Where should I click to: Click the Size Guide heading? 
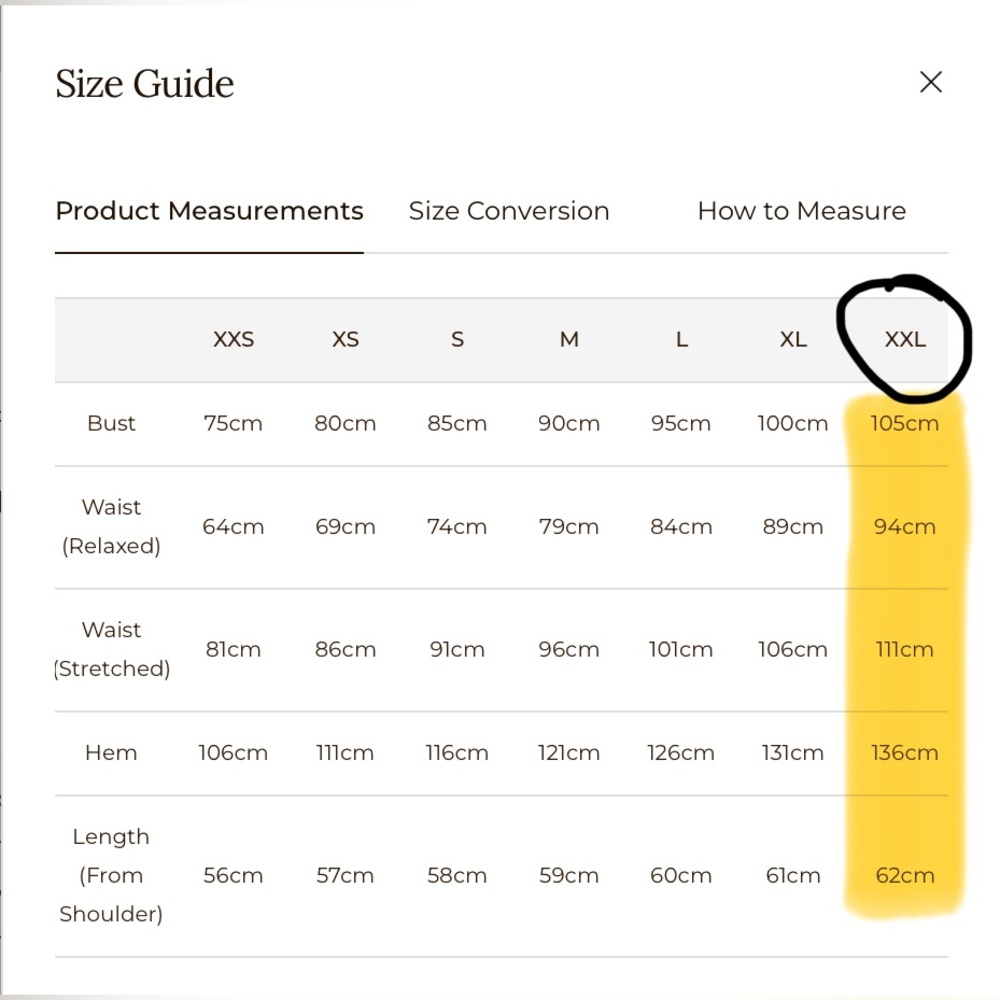(145, 84)
